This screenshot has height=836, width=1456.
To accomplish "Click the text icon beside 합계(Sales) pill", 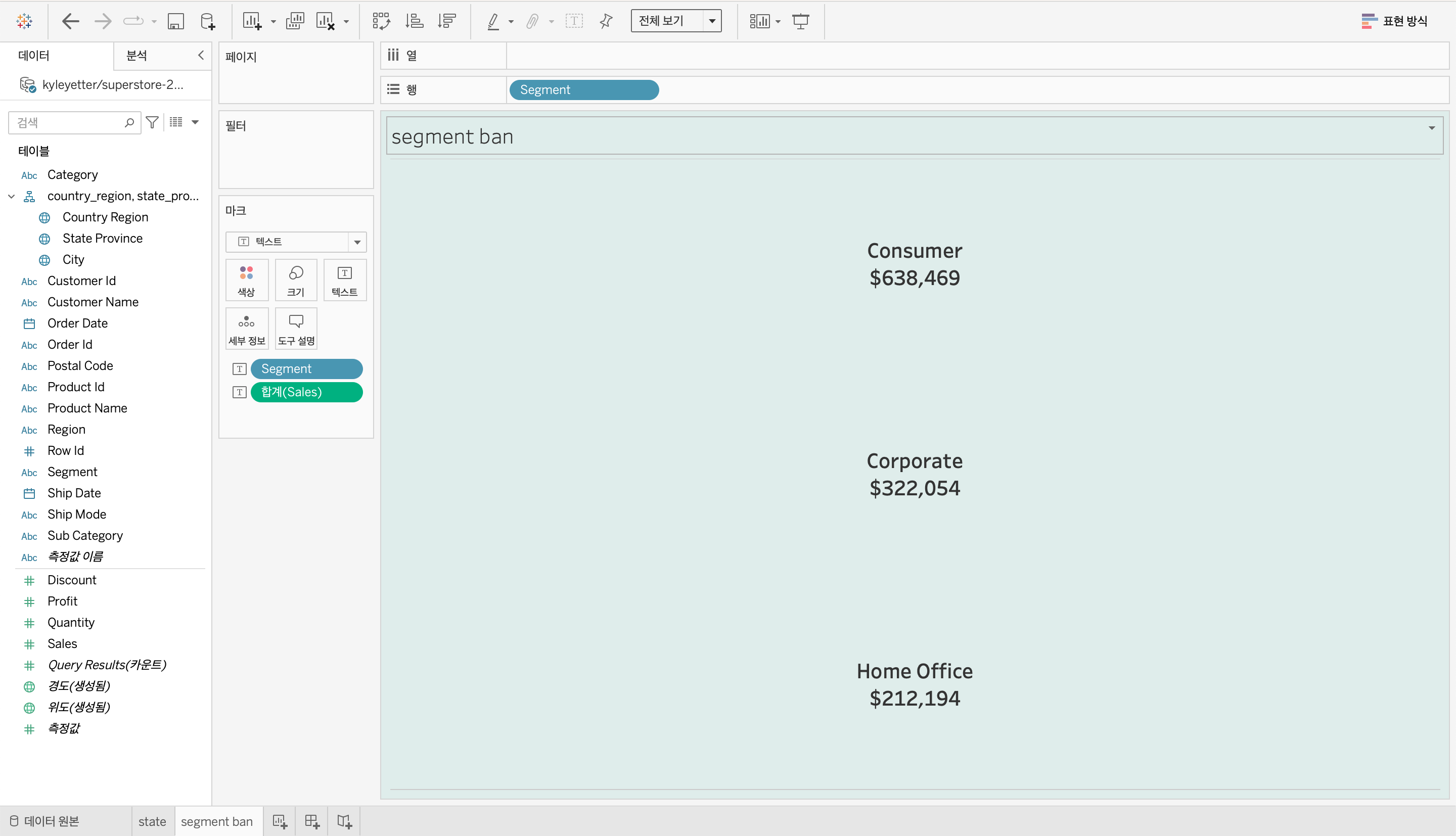I will click(240, 392).
